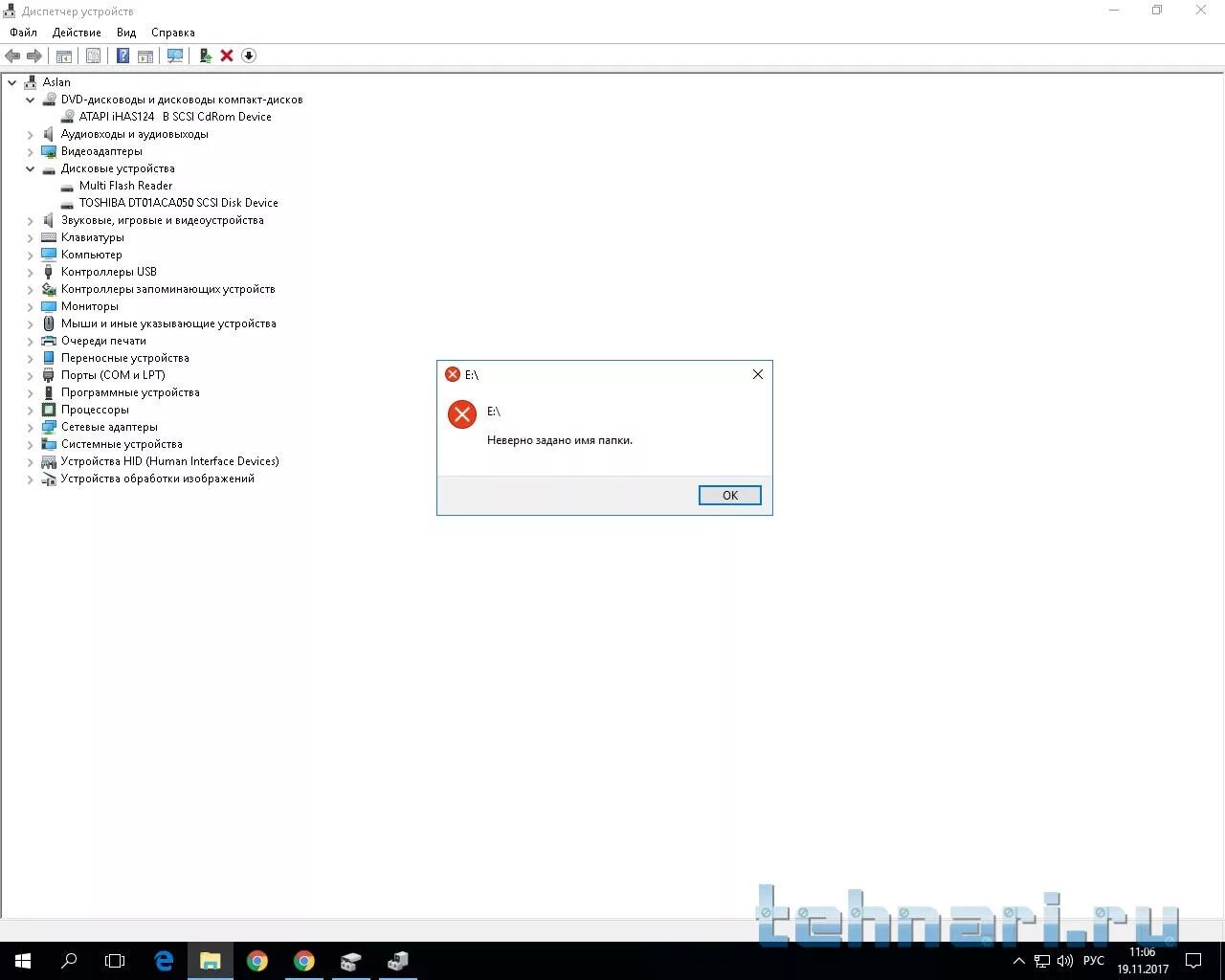Collapse DVD-дисководы и дисководы компакт-дисков

[30, 100]
